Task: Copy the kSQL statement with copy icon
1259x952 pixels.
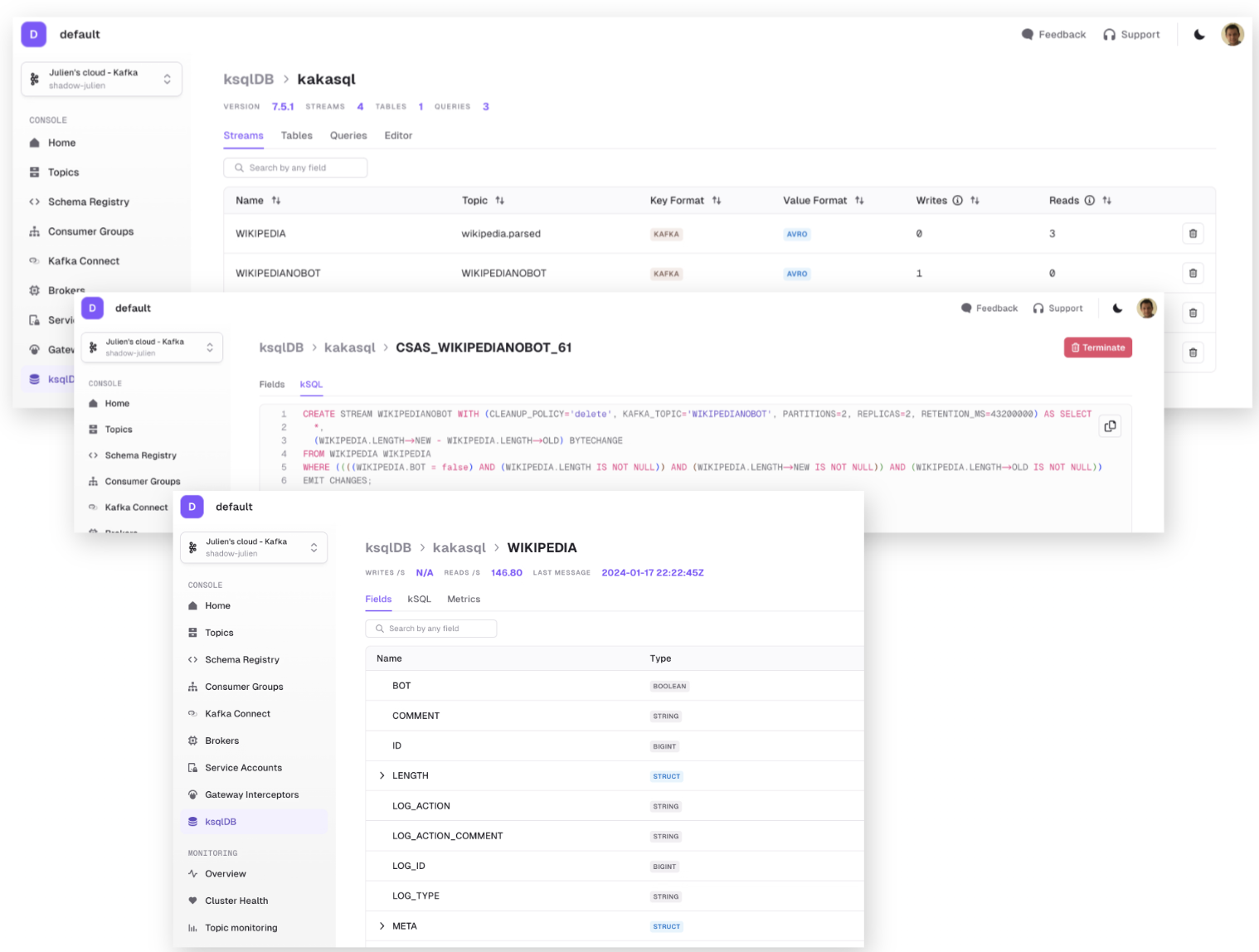Action: [x=1110, y=426]
